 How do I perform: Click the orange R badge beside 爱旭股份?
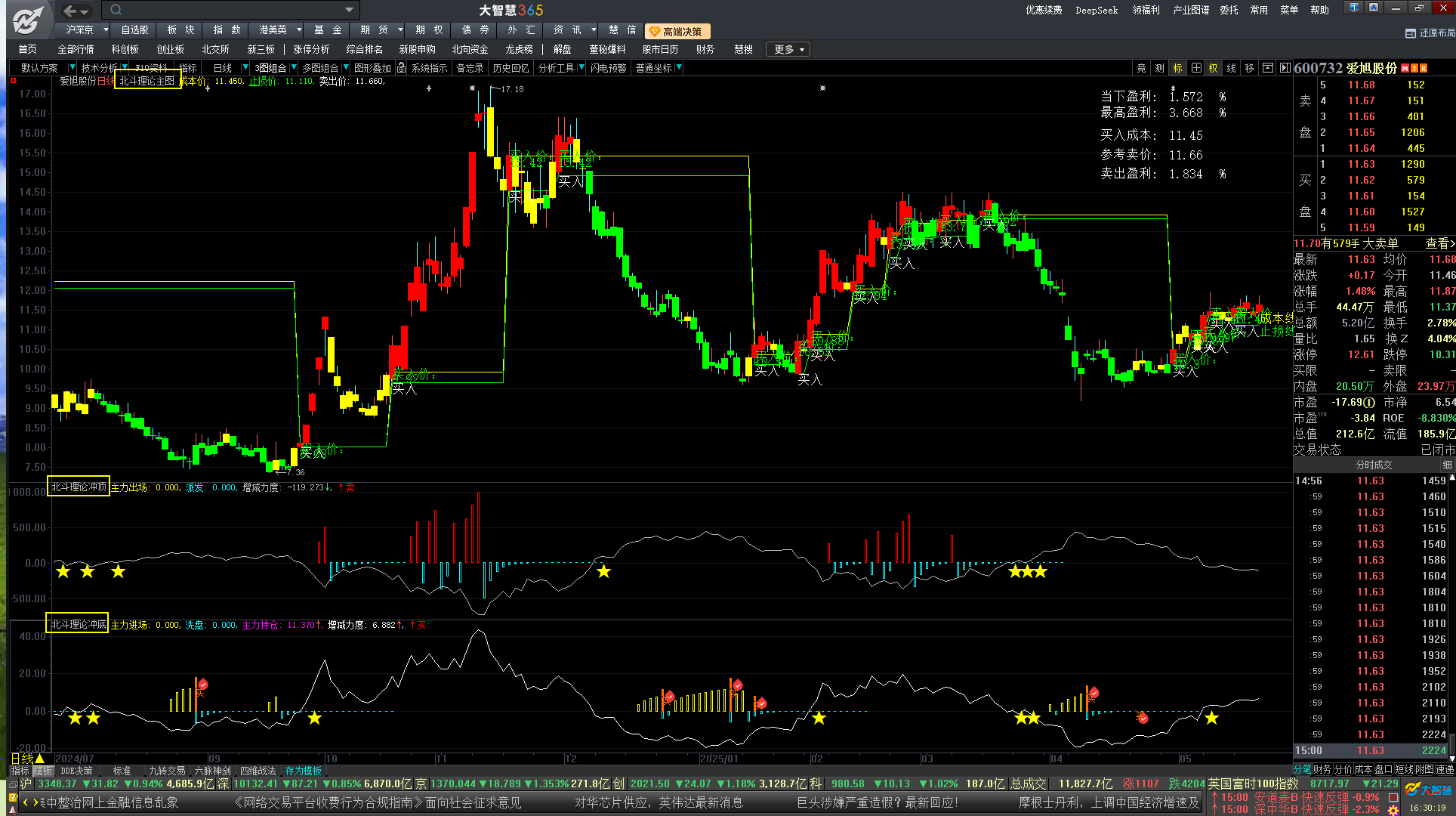(1424, 69)
